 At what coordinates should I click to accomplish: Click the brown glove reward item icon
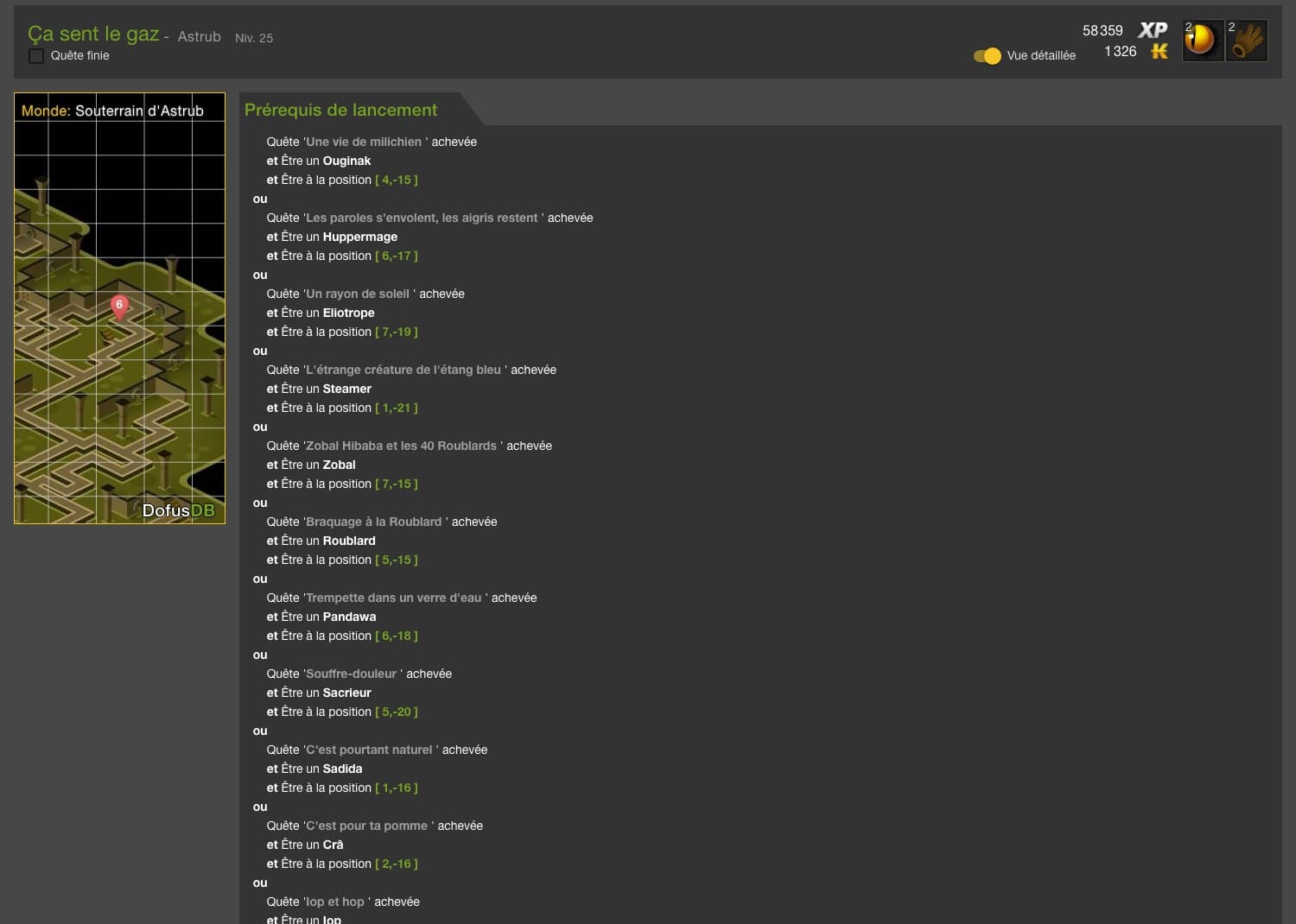point(1247,40)
